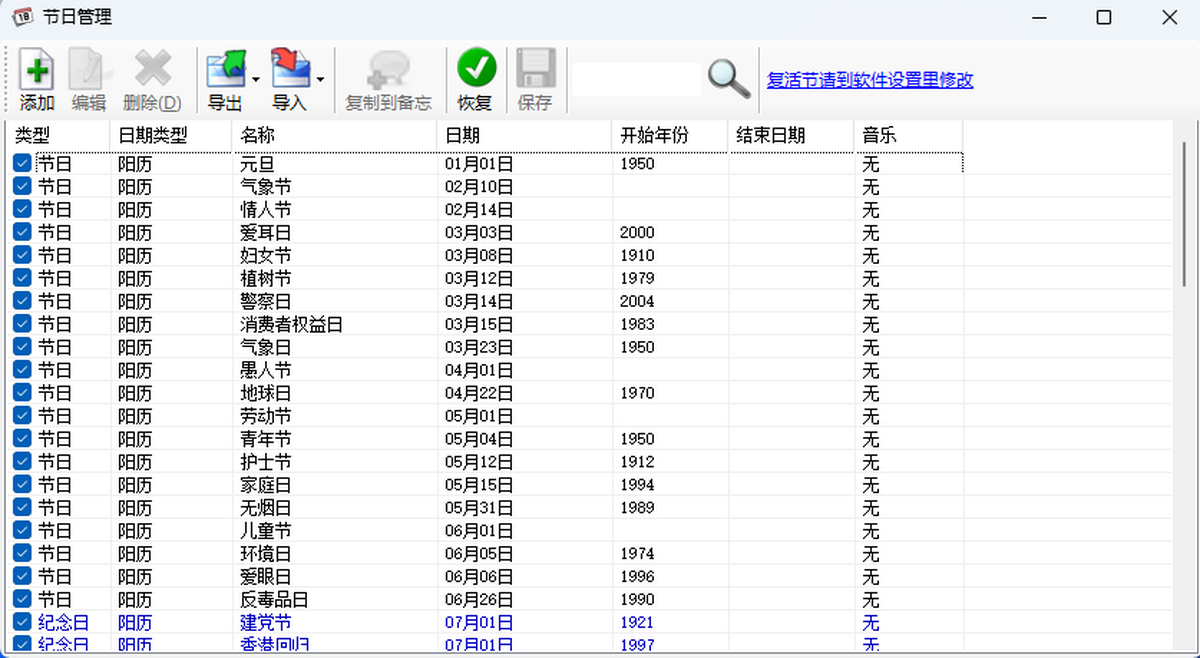Toggle the checkbox for 情人节 row

pos(22,209)
